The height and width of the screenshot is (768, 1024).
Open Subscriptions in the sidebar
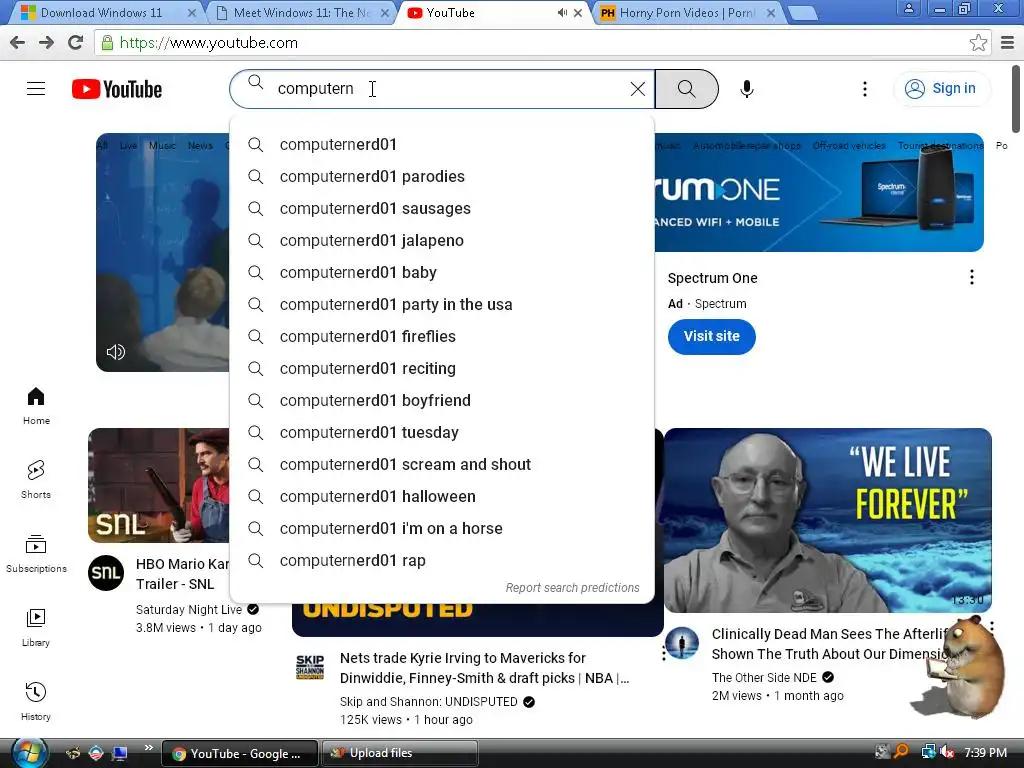[x=36, y=554]
